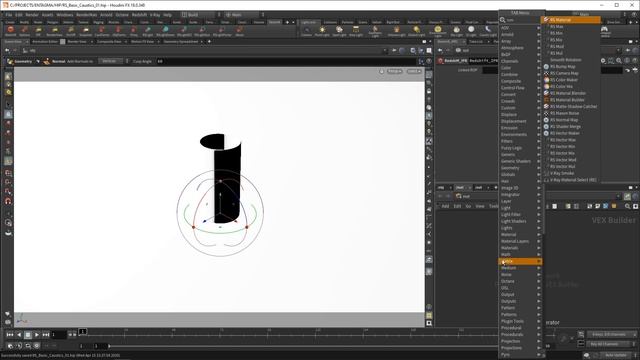
Task: Expand the Displacement category submenu
Action: 520,121
